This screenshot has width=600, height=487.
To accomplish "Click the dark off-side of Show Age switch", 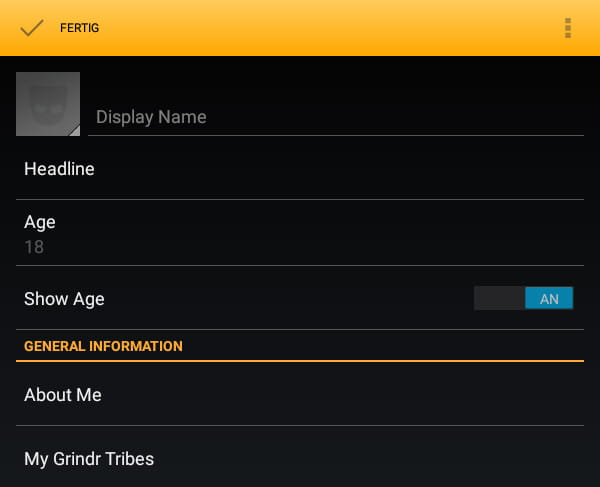I will 499,298.
